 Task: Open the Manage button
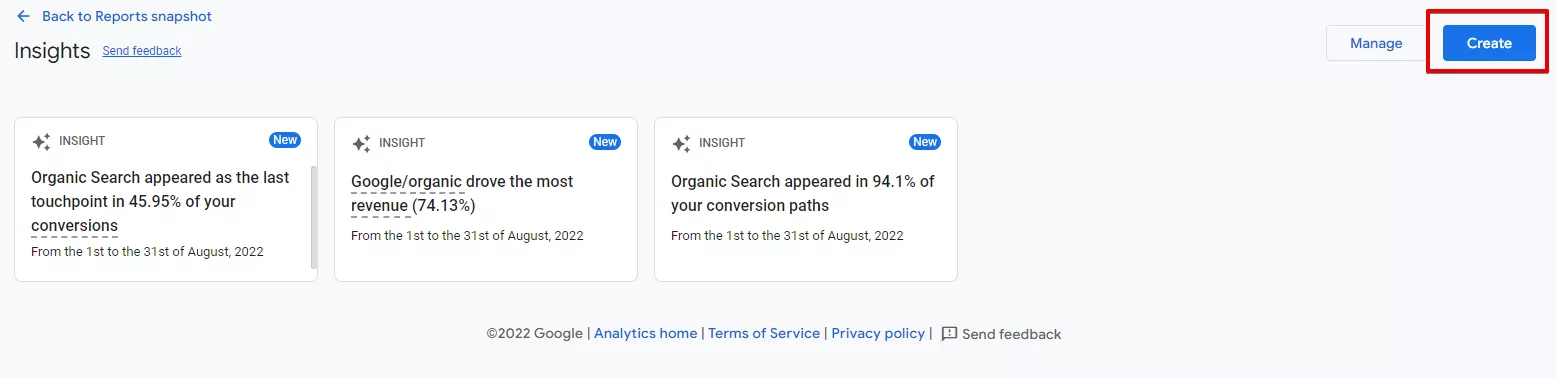pyautogui.click(x=1376, y=43)
